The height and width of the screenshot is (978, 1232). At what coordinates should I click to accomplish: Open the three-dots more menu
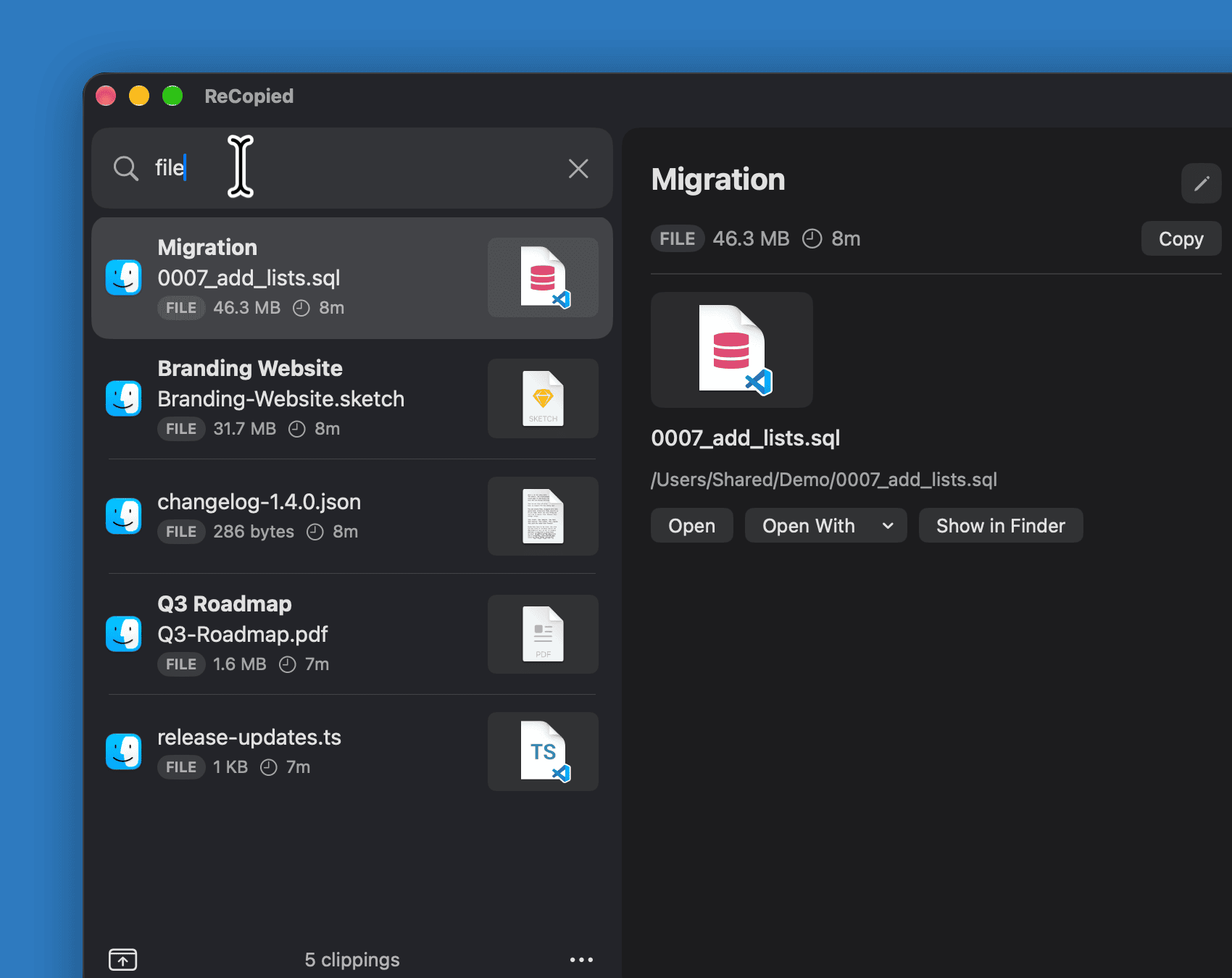click(581, 960)
